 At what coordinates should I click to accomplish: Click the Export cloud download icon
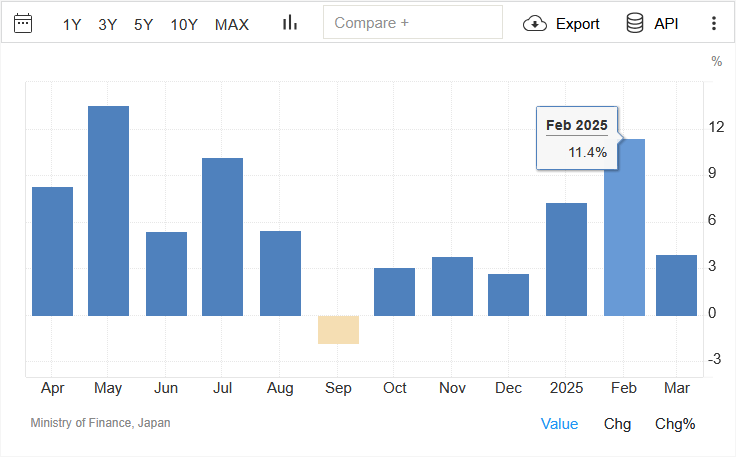pyautogui.click(x=535, y=23)
